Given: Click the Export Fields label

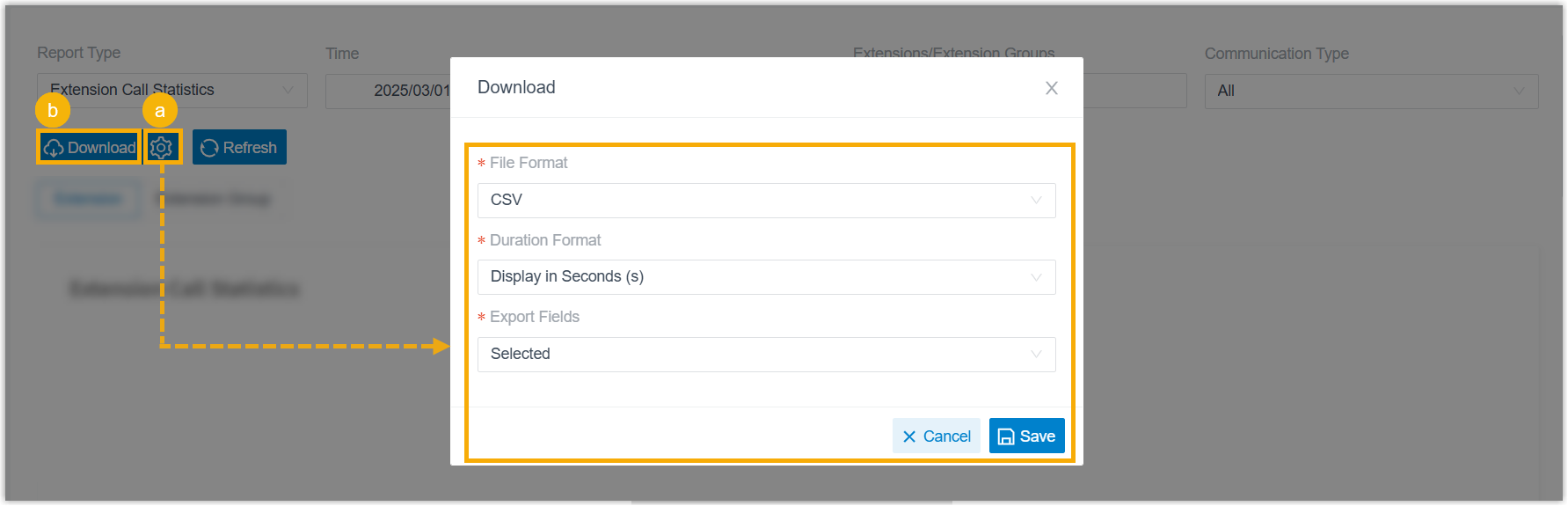Looking at the screenshot, I should tap(535, 317).
